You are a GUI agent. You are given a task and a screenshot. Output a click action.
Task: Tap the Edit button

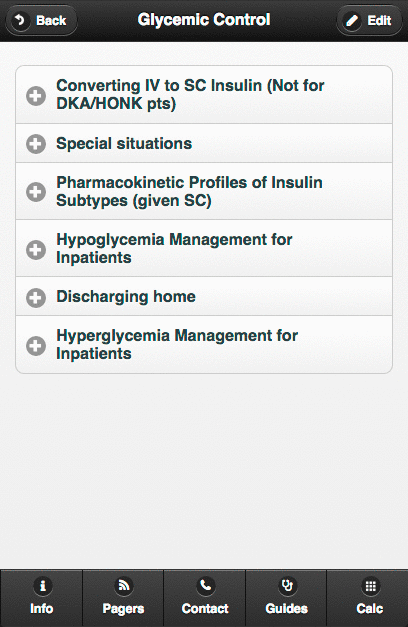369,20
